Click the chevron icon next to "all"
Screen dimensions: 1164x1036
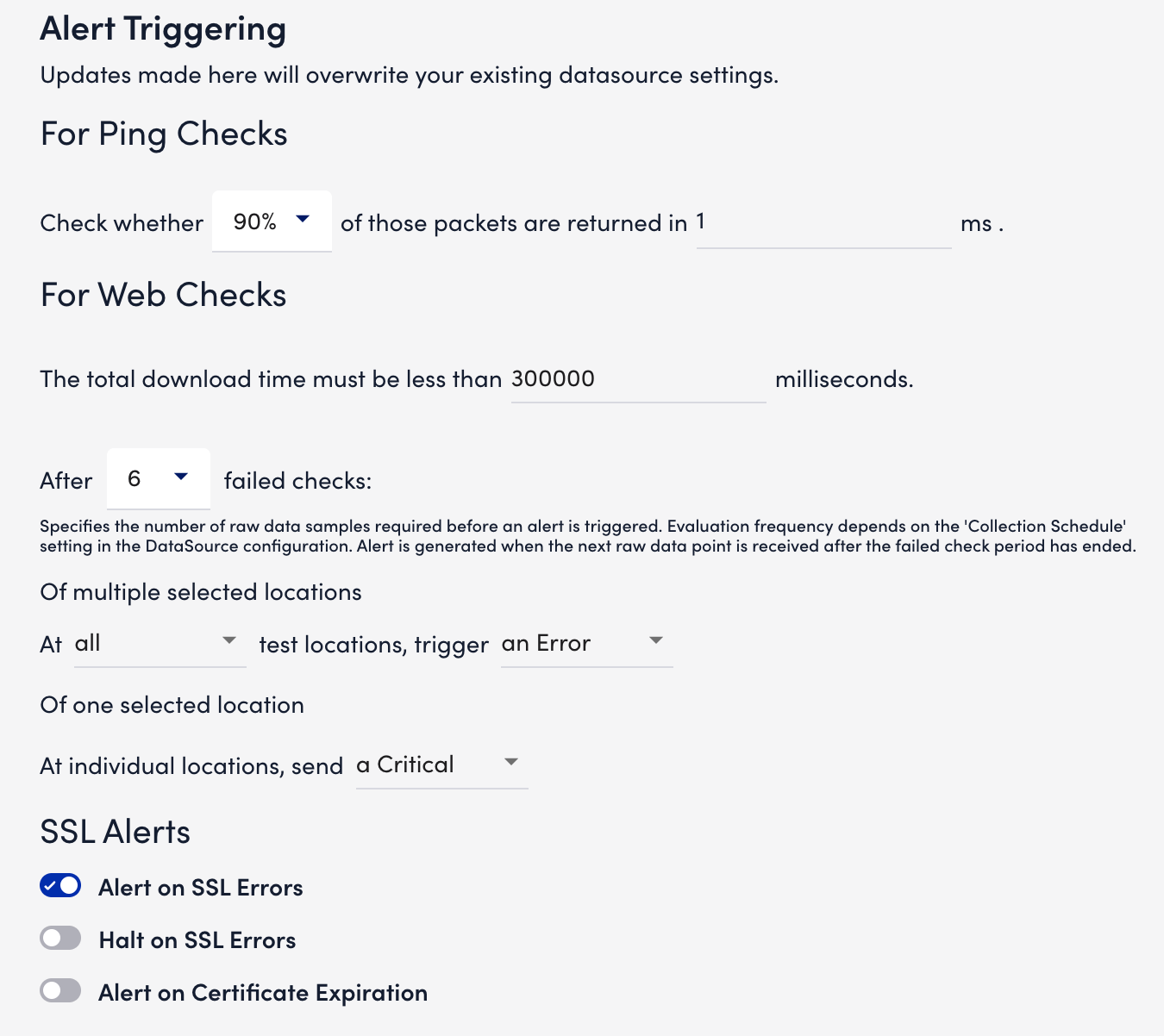230,640
